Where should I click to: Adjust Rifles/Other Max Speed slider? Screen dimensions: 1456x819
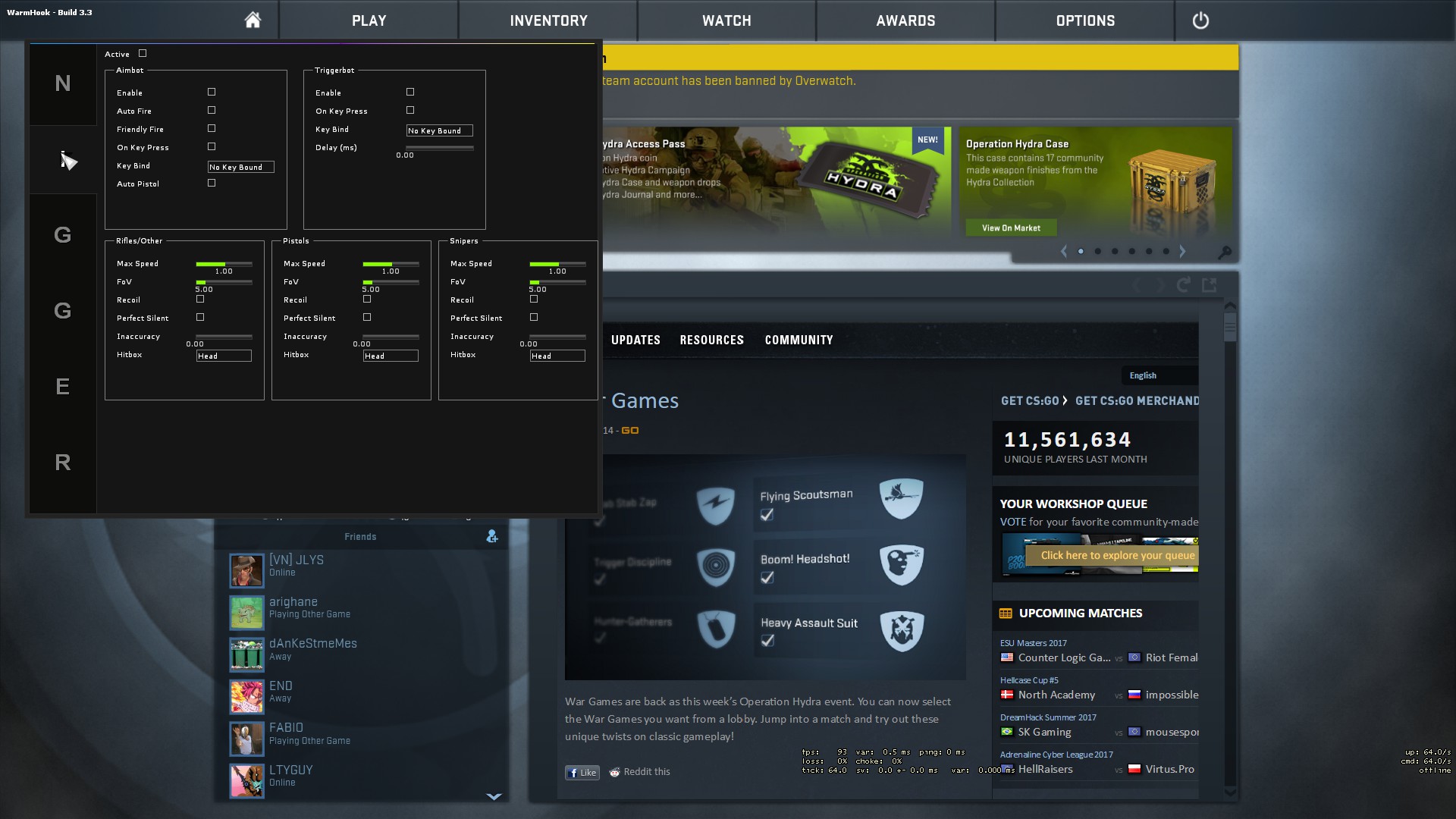pyautogui.click(x=224, y=264)
